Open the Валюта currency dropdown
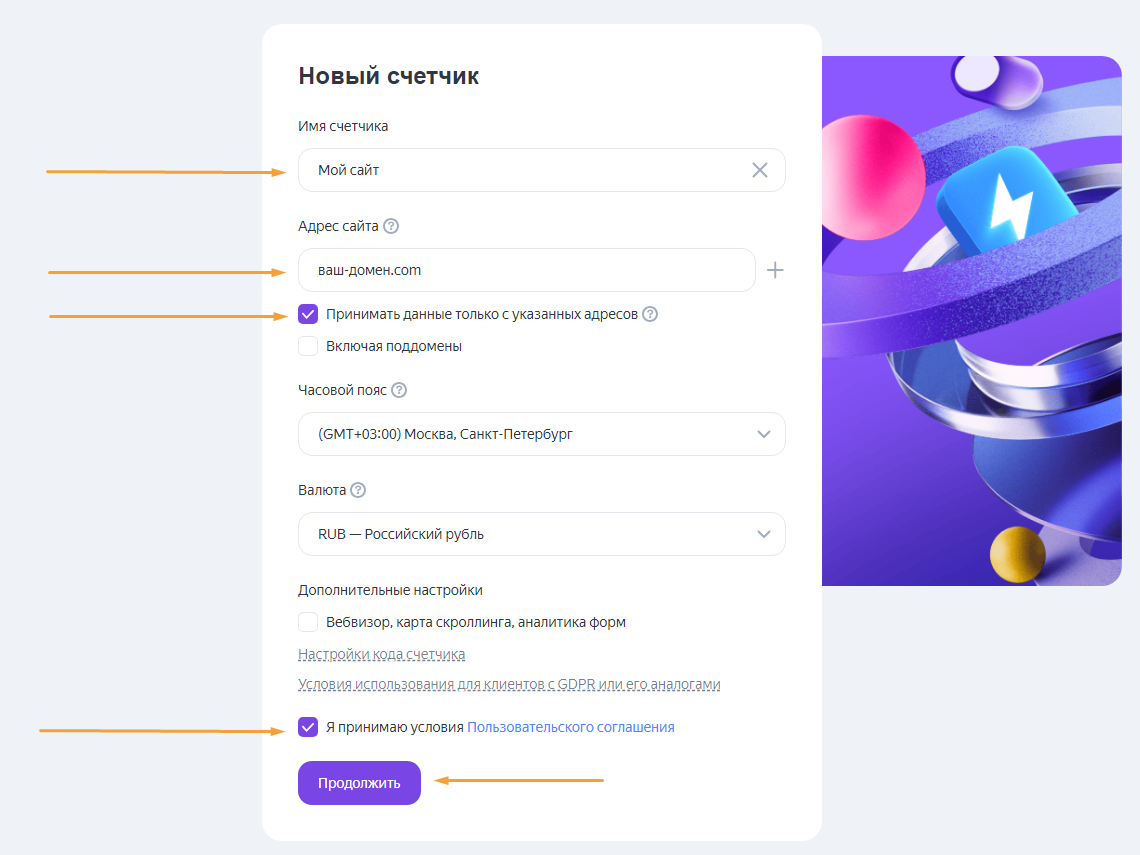The width and height of the screenshot is (1140, 855). point(541,534)
